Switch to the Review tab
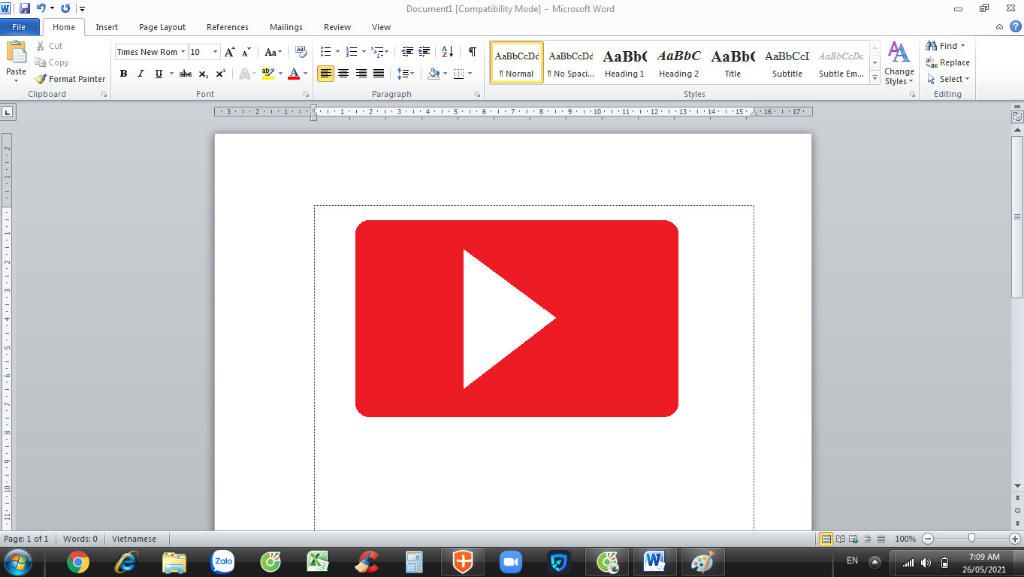The height and width of the screenshot is (577, 1024). (337, 27)
